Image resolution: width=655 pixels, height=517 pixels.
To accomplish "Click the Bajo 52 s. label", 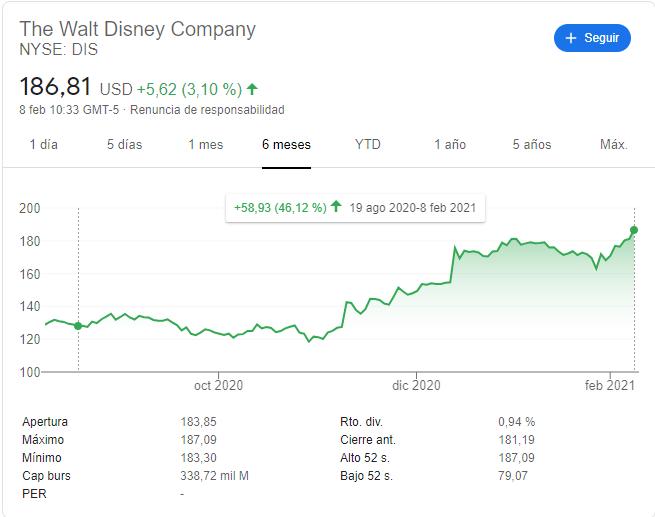I will (366, 476).
